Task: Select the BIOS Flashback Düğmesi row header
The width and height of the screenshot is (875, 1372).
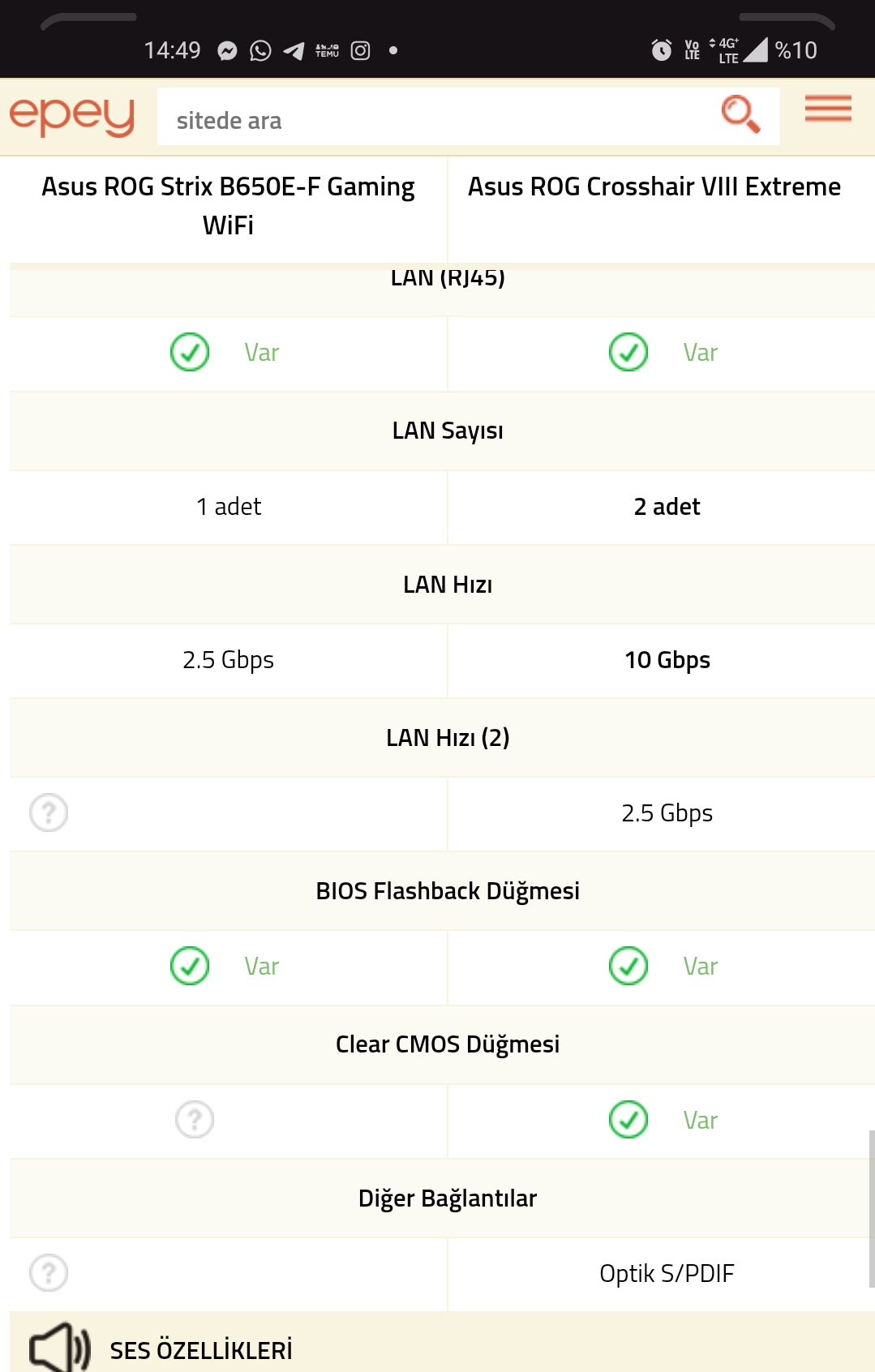Action: (442, 891)
